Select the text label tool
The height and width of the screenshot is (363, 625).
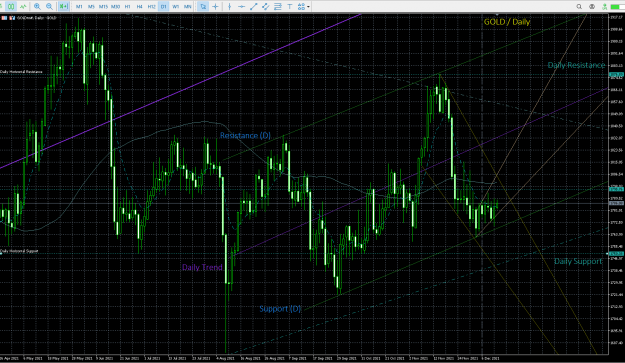(x=290, y=6)
